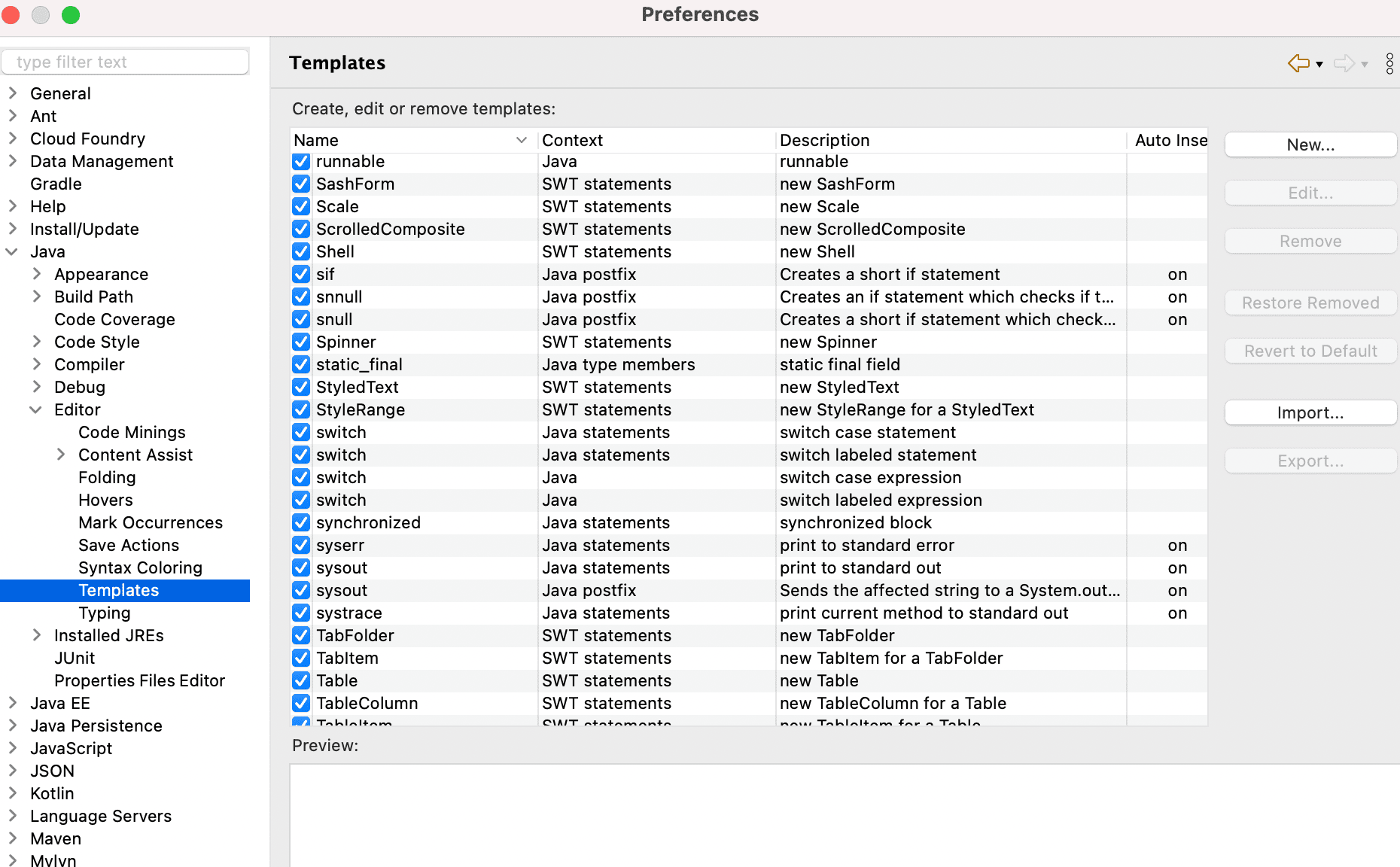Open Syntax Coloring preferences
Image resolution: width=1400 pixels, height=867 pixels.
[140, 568]
